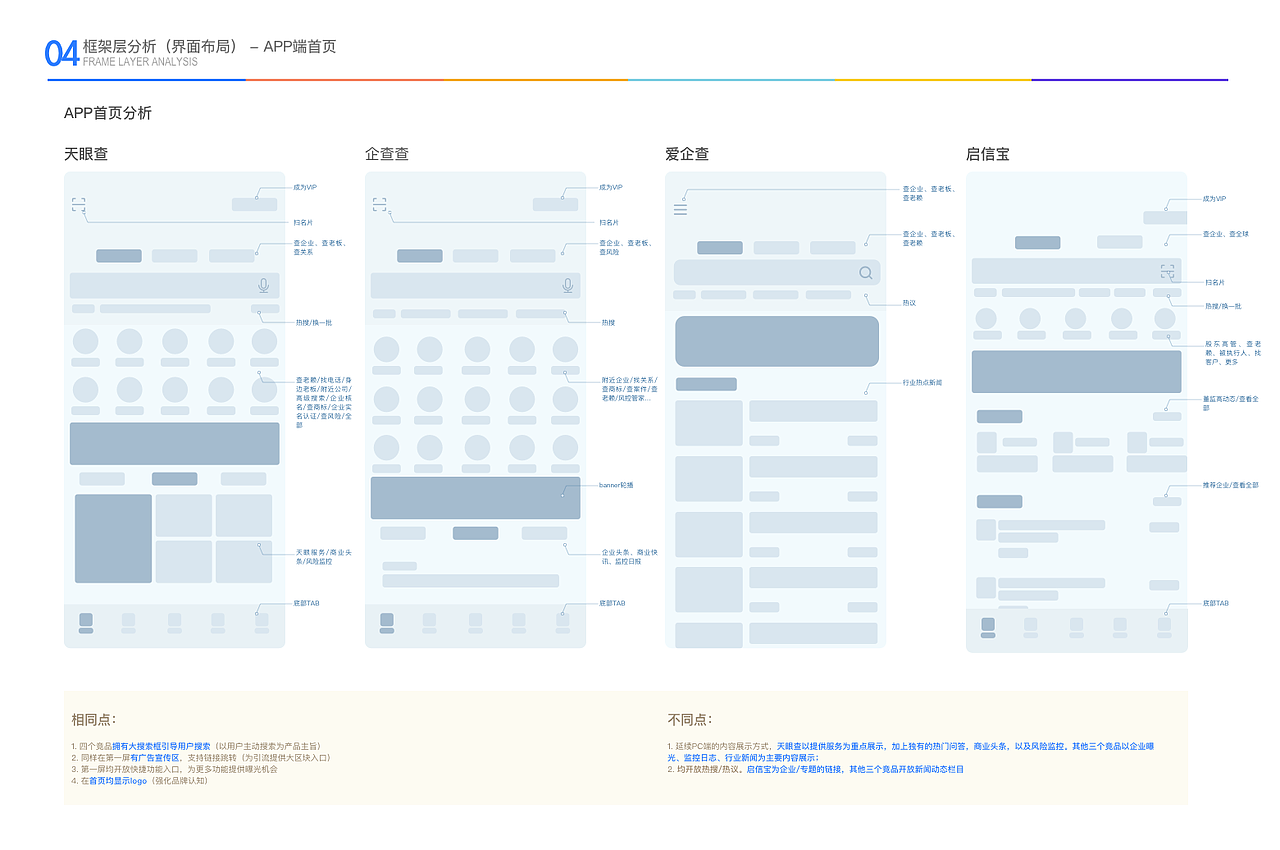Click the magnifier icon in 爱企查 search bar
1280x850 pixels.
(x=866, y=273)
